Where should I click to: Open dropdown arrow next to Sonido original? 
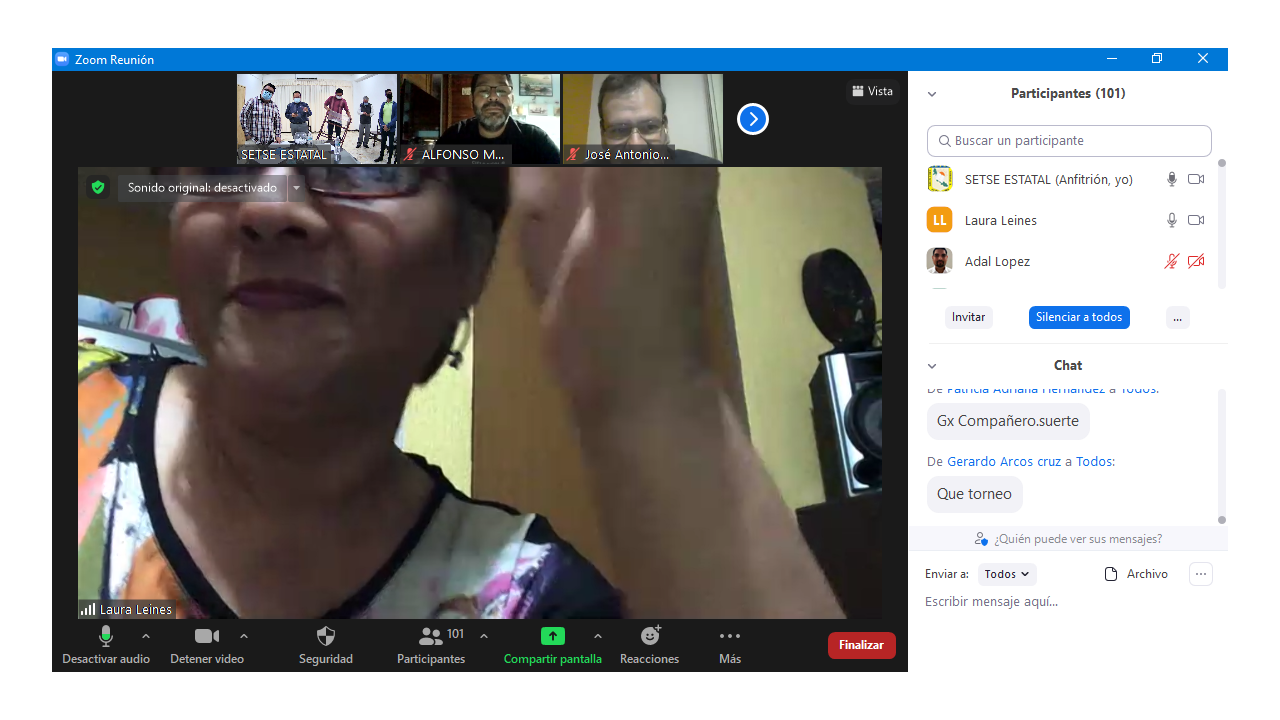(x=296, y=188)
